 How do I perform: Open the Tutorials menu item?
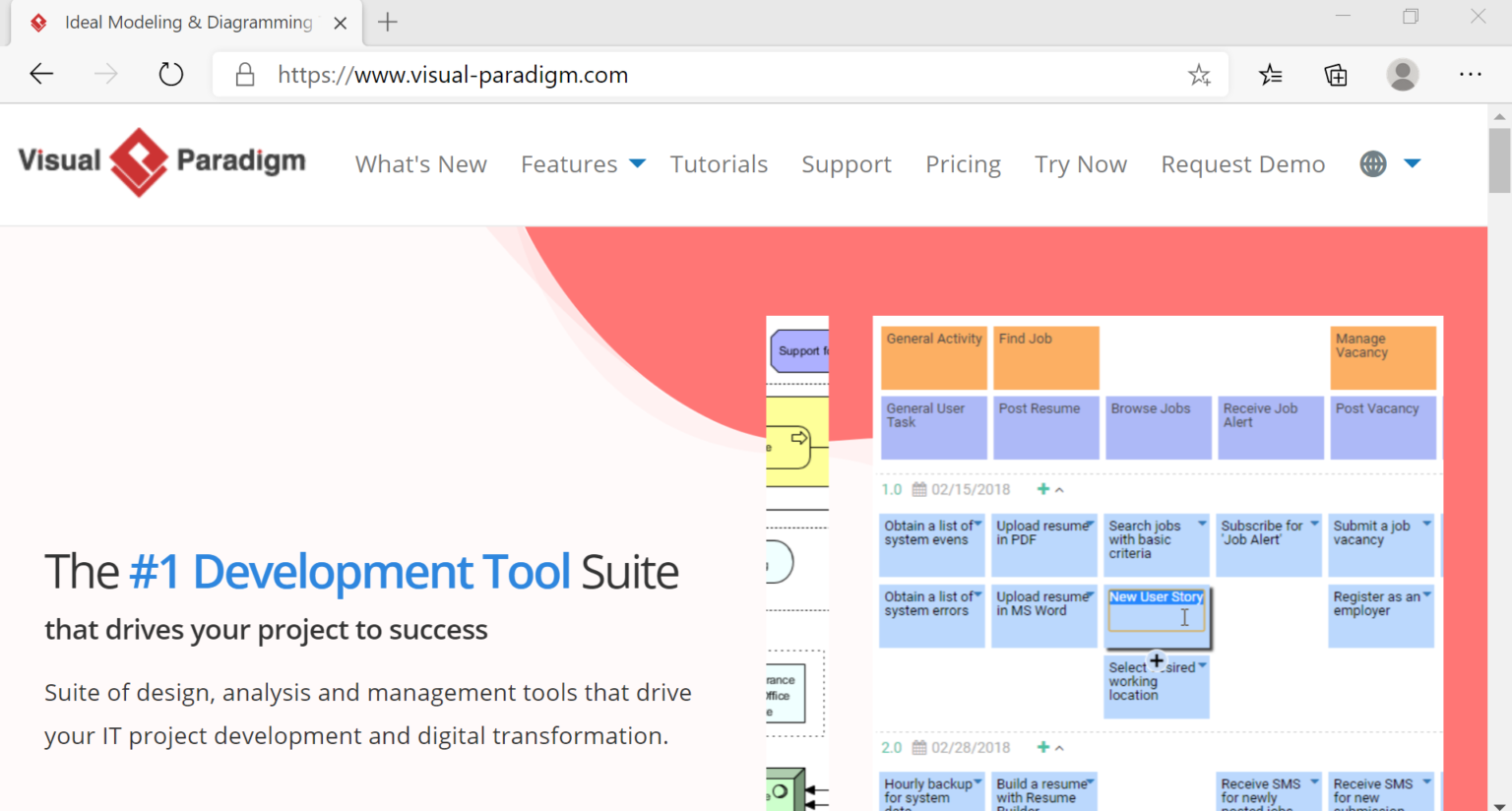719,163
